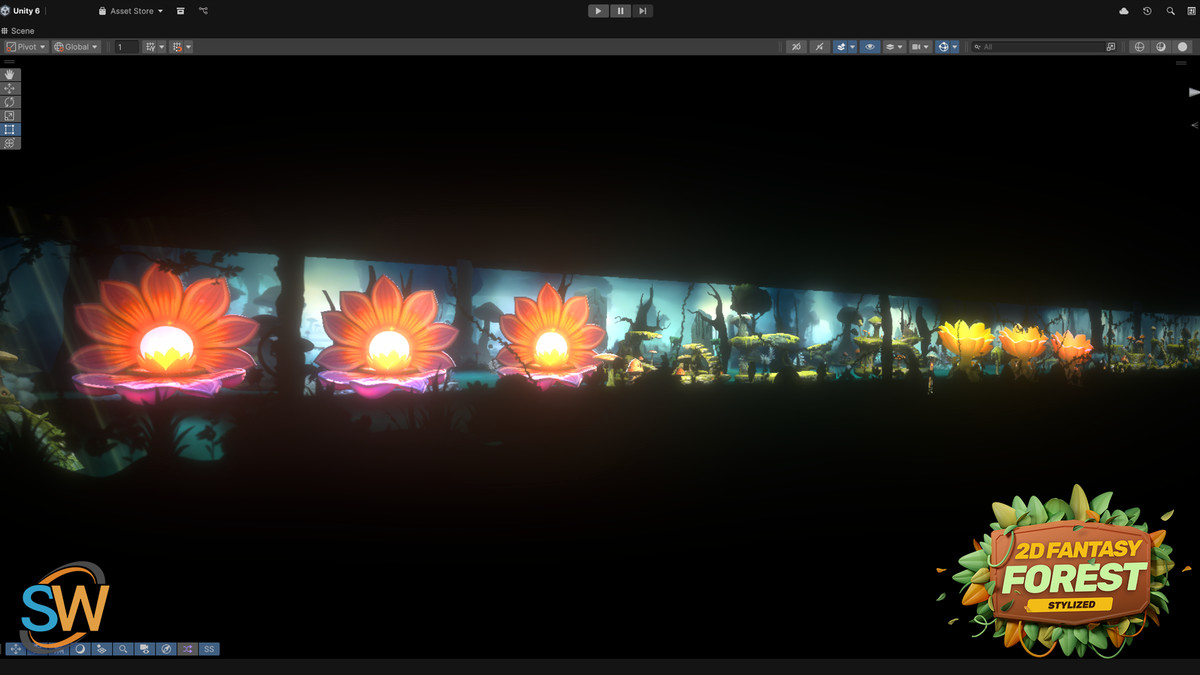Image resolution: width=1200 pixels, height=675 pixels.
Task: Click the grid size input field
Action: tap(126, 47)
